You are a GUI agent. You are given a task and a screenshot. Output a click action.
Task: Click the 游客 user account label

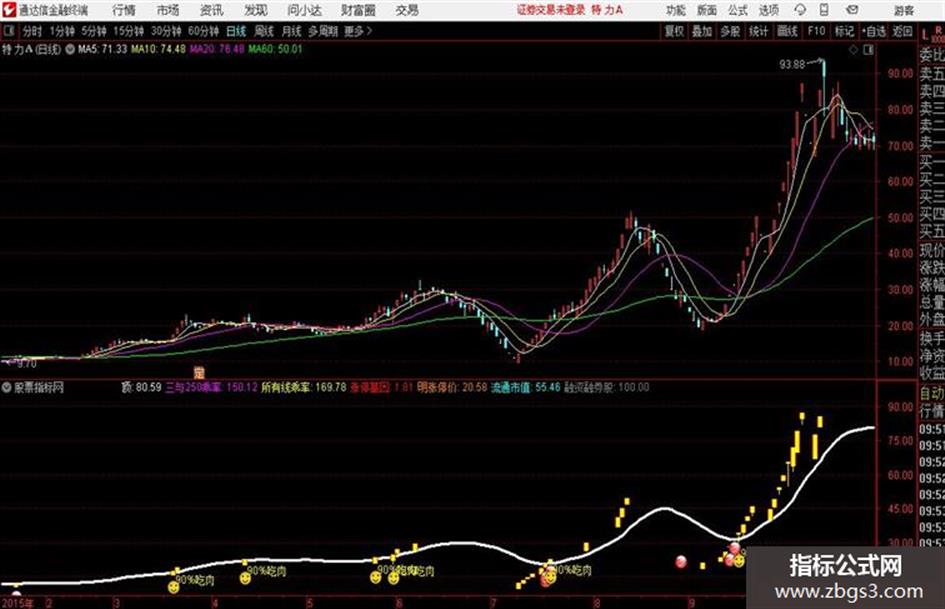[x=903, y=10]
